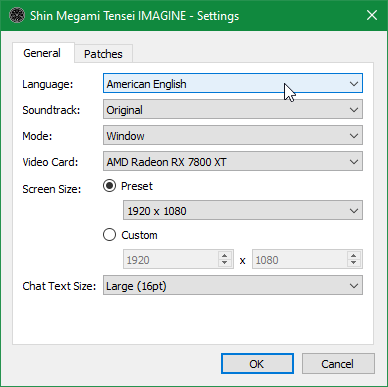Click the Cancel button
This screenshot has width=388, height=387.
[x=338, y=364]
